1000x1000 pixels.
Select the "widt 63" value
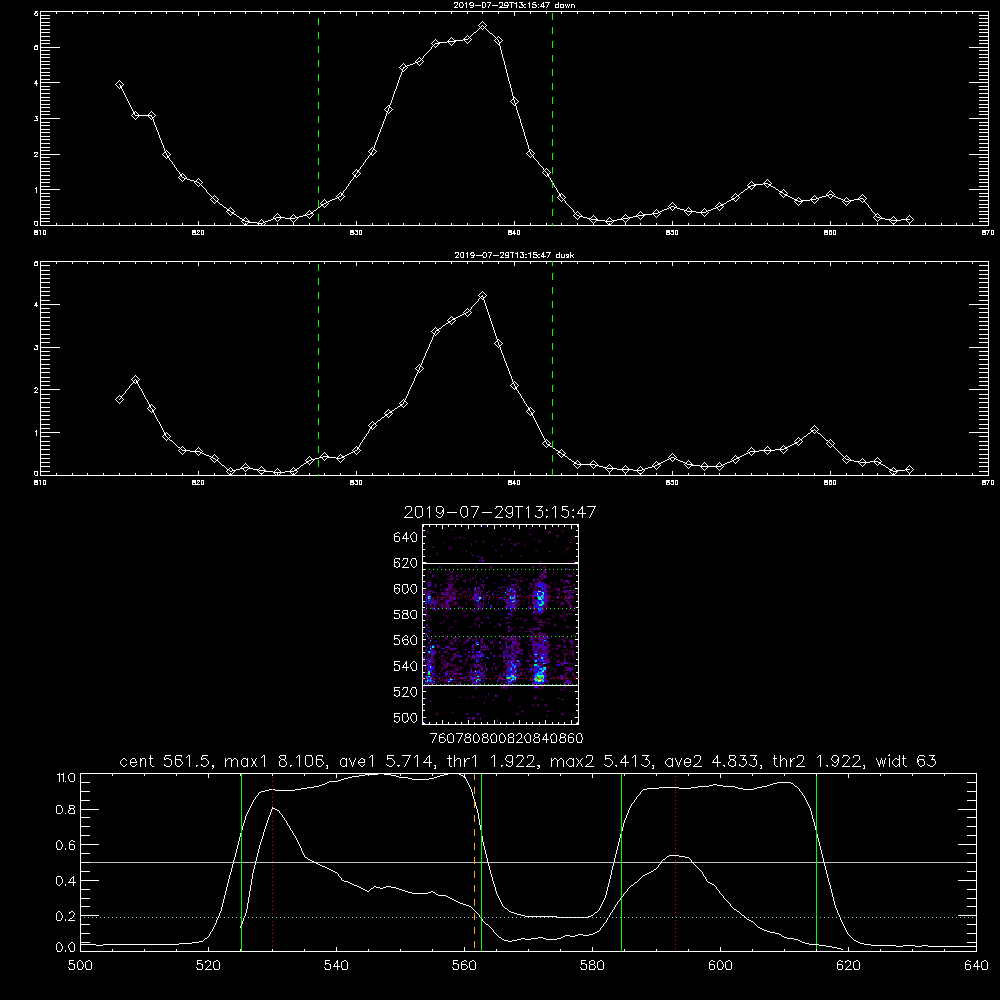(x=906, y=761)
